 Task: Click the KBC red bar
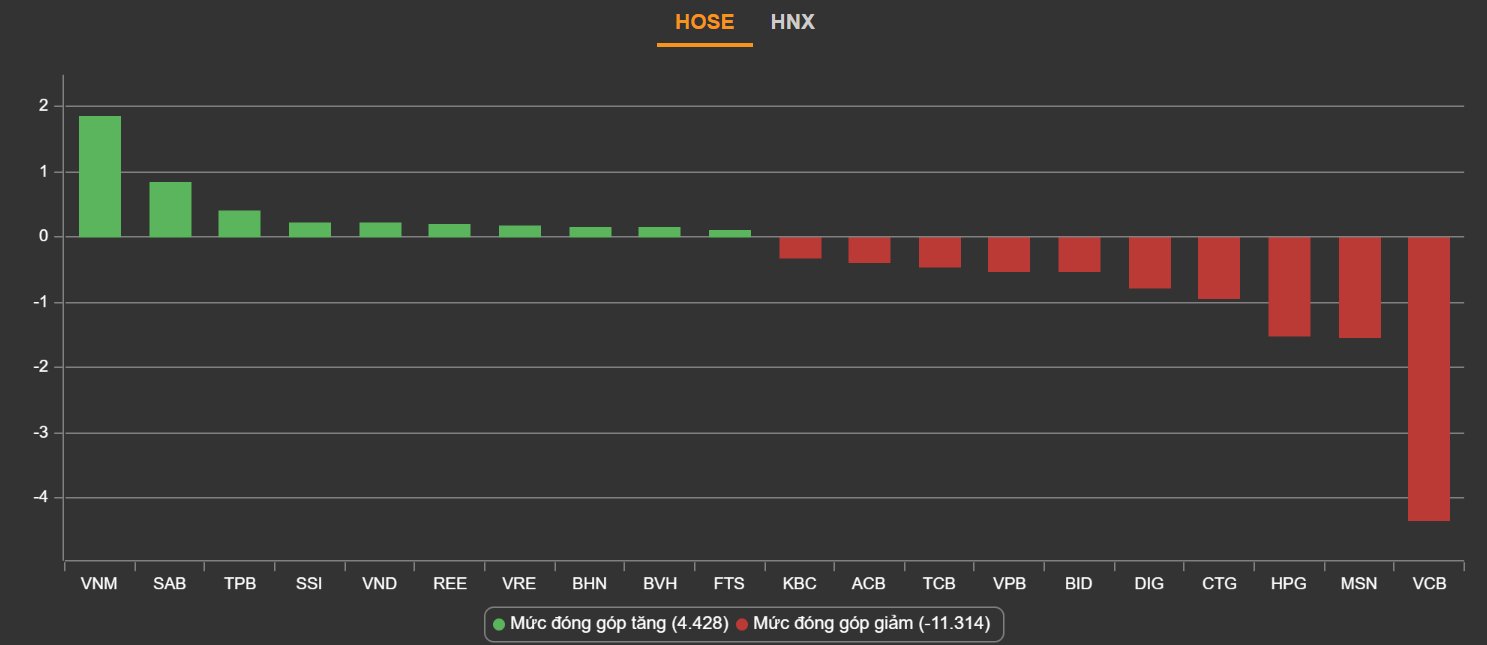pyautogui.click(x=800, y=248)
